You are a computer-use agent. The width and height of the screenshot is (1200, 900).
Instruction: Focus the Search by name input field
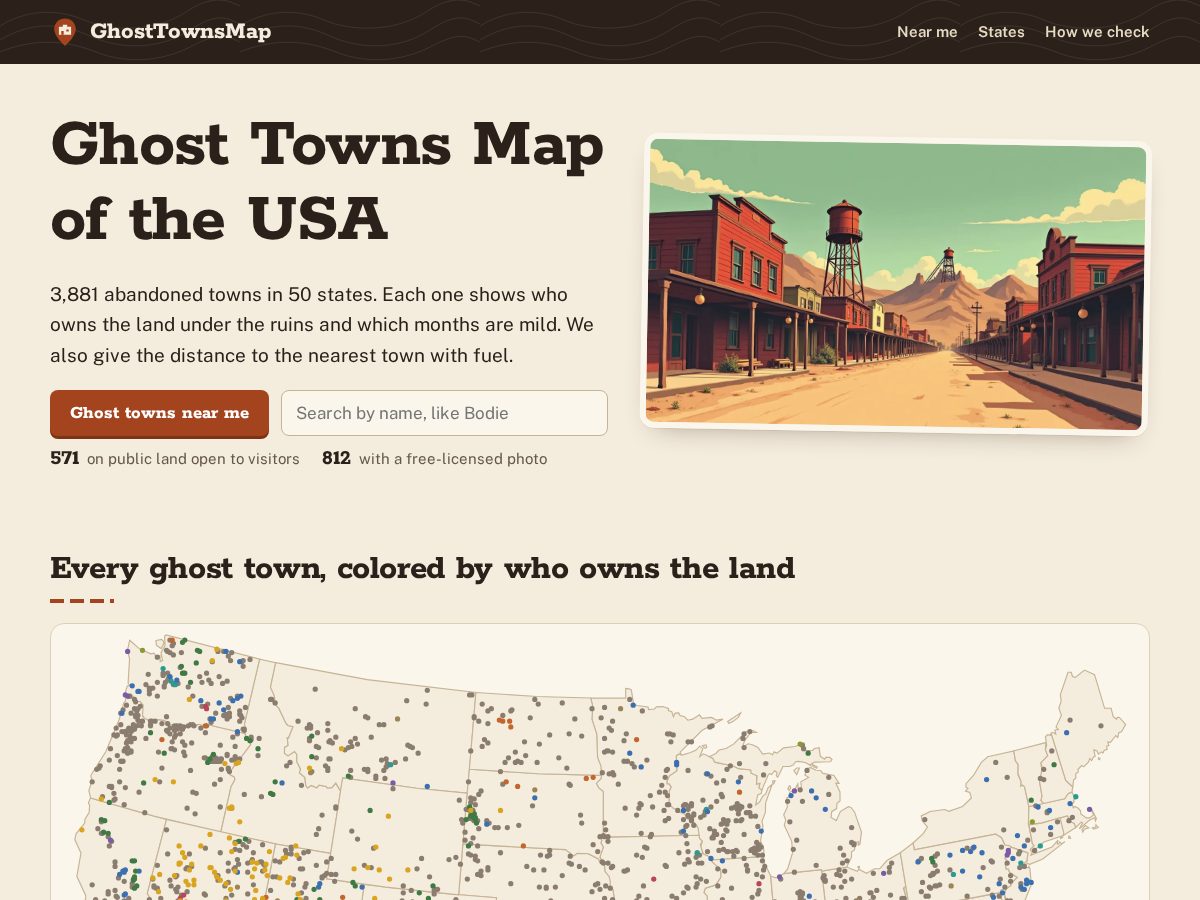444,413
